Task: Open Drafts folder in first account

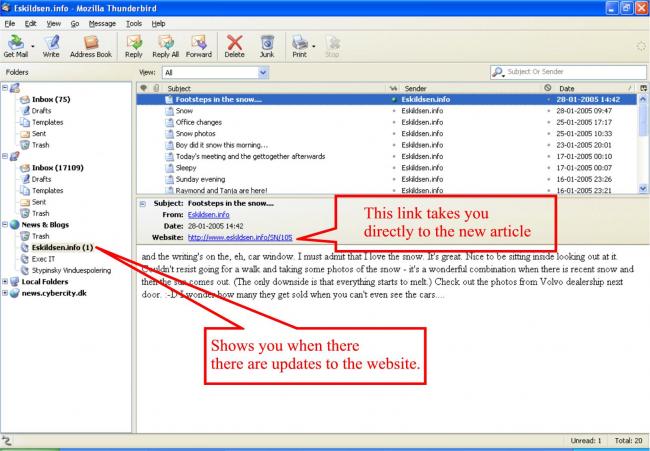Action: click(41, 111)
